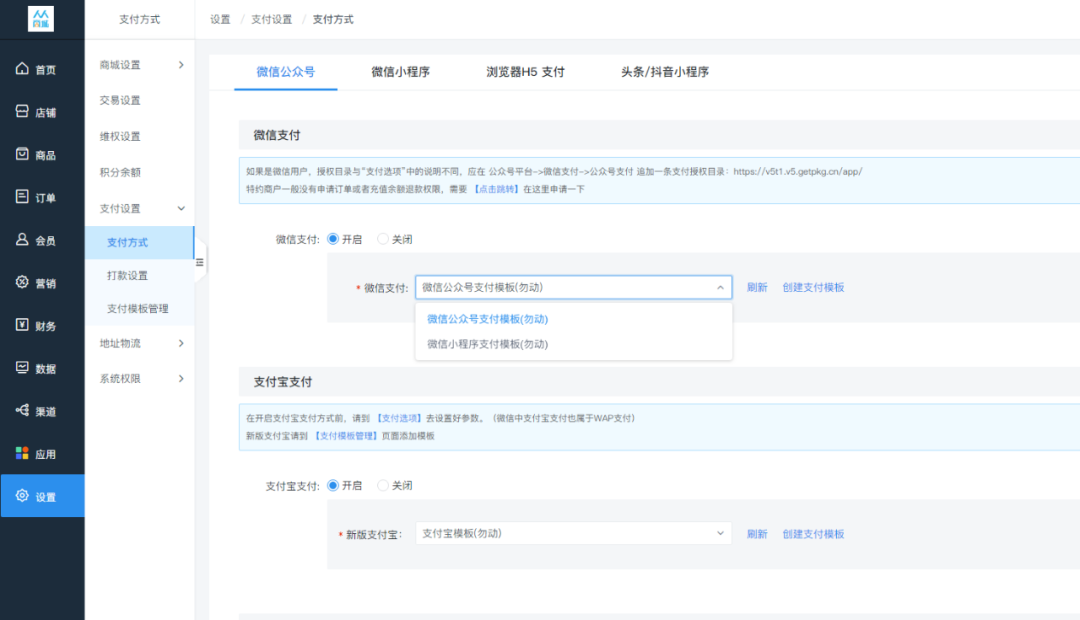The image size is (1080, 620).
Task: Open 交易设置 in the settings menu
Action: point(120,101)
